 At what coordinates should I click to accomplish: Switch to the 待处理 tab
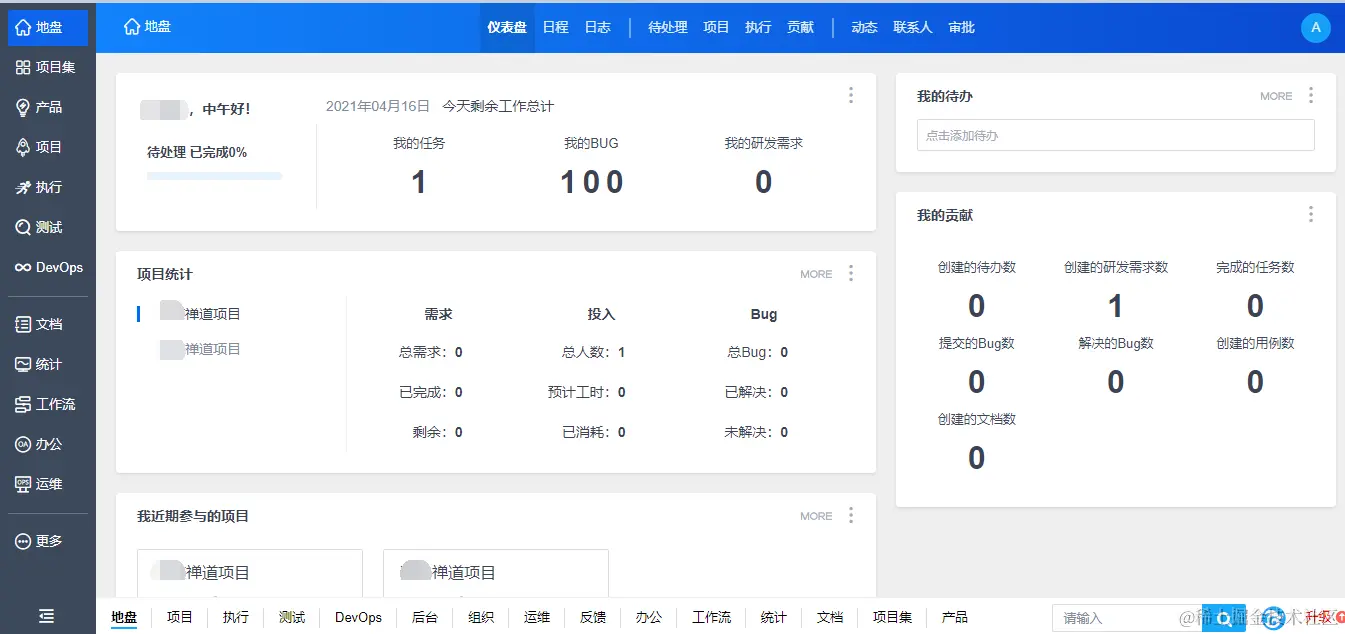tap(668, 27)
